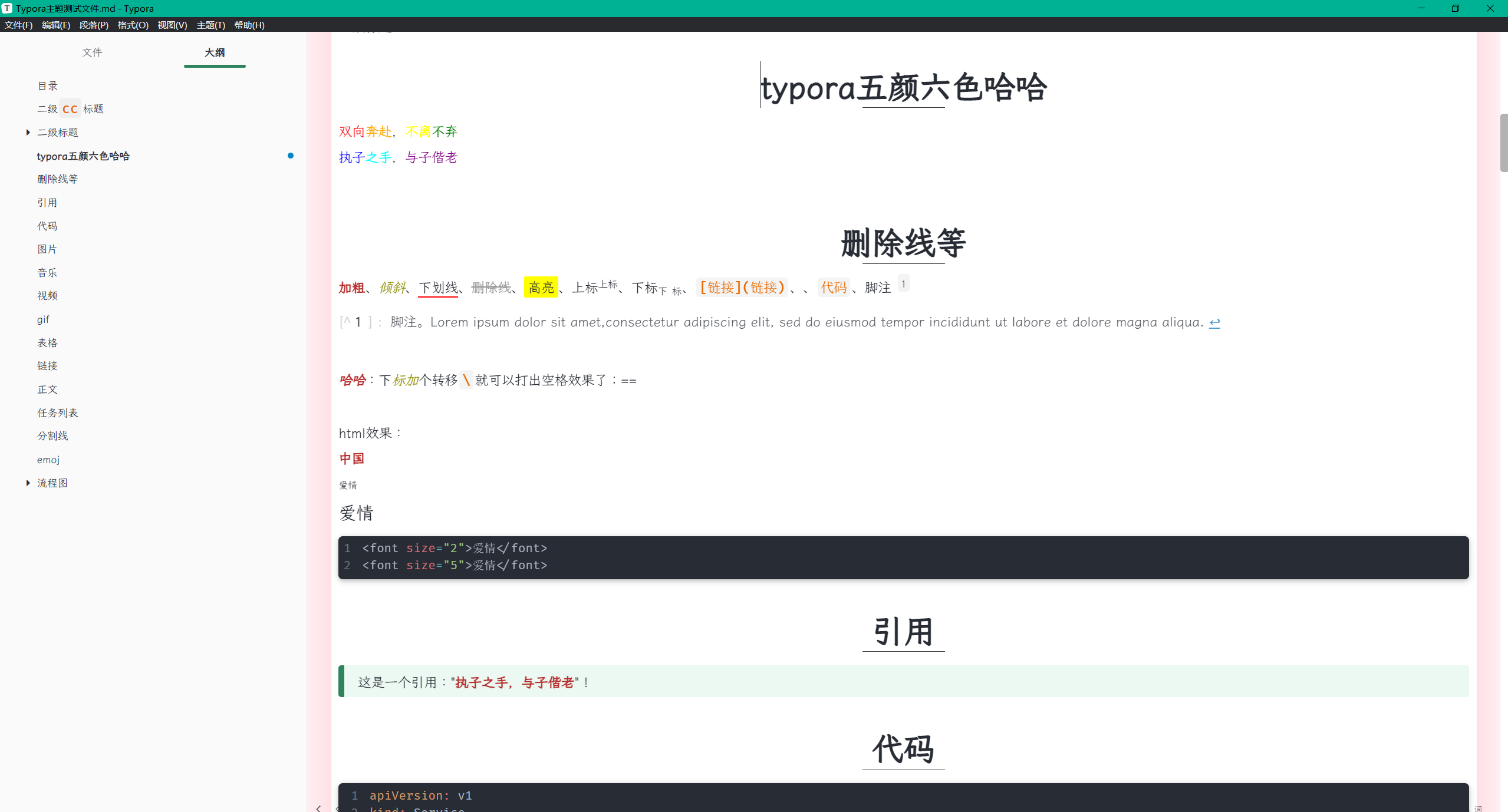The image size is (1508, 812).
Task: Jump to 视频 in outline
Action: [48, 296]
